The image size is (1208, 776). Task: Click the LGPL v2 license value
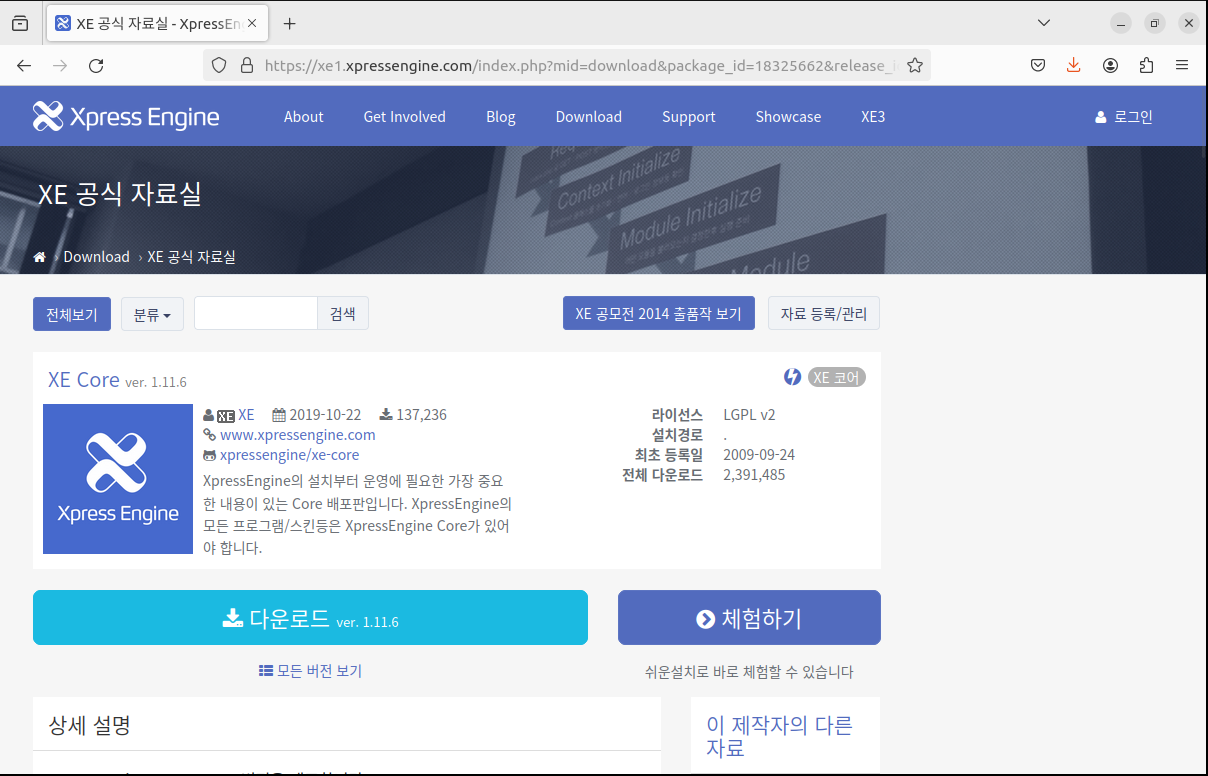click(749, 415)
